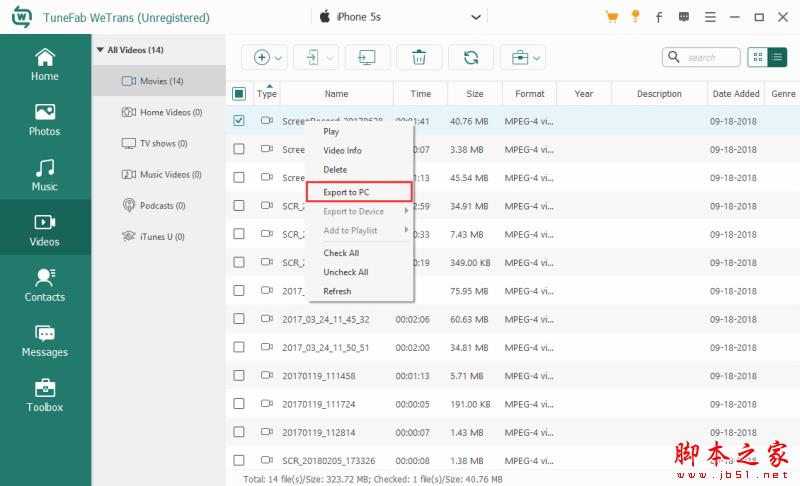The width and height of the screenshot is (800, 486).
Task: Sort by the Date Added column header
Action: [736, 94]
